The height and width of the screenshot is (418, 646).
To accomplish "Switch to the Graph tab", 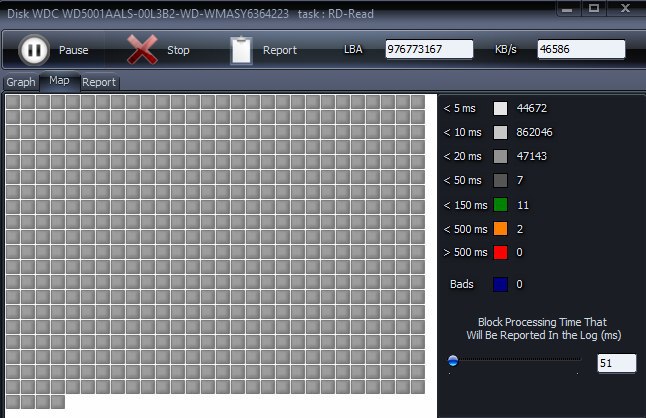I will point(21,82).
